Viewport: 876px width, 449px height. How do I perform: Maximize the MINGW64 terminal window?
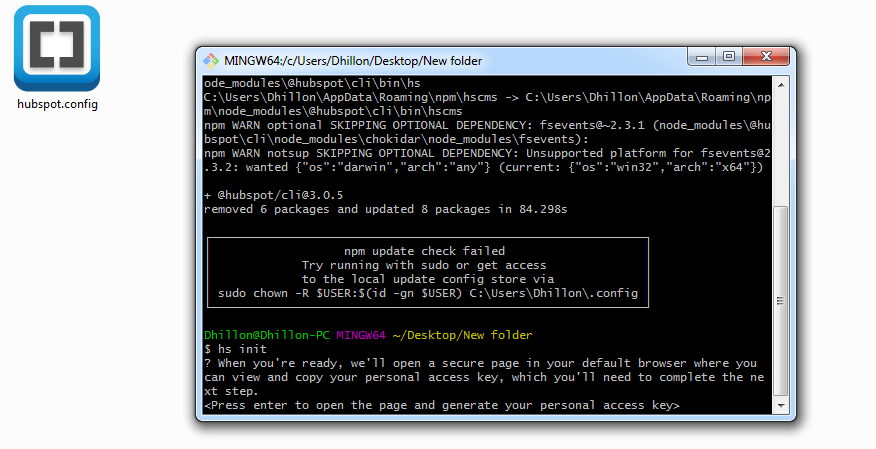click(x=729, y=57)
